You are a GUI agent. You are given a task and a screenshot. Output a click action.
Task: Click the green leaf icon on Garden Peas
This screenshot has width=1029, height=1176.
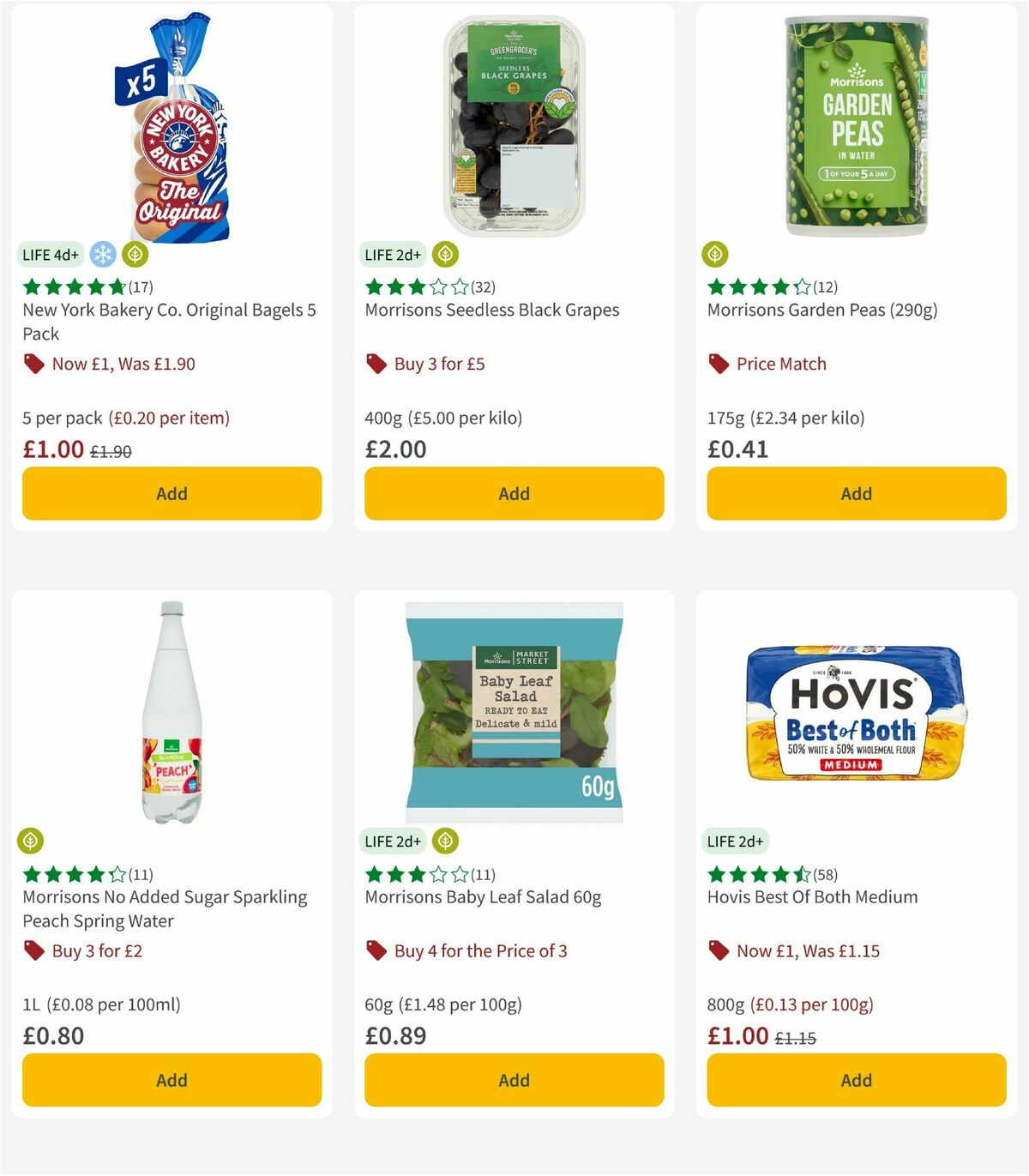coord(715,253)
